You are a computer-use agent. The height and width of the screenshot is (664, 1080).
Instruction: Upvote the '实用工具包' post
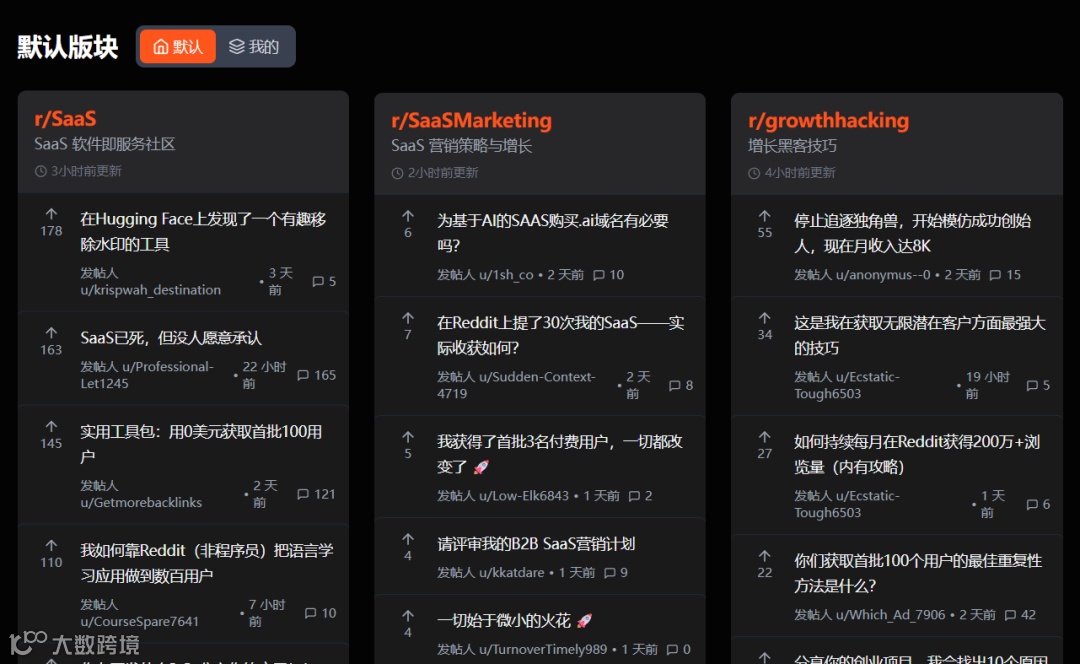[x=51, y=427]
